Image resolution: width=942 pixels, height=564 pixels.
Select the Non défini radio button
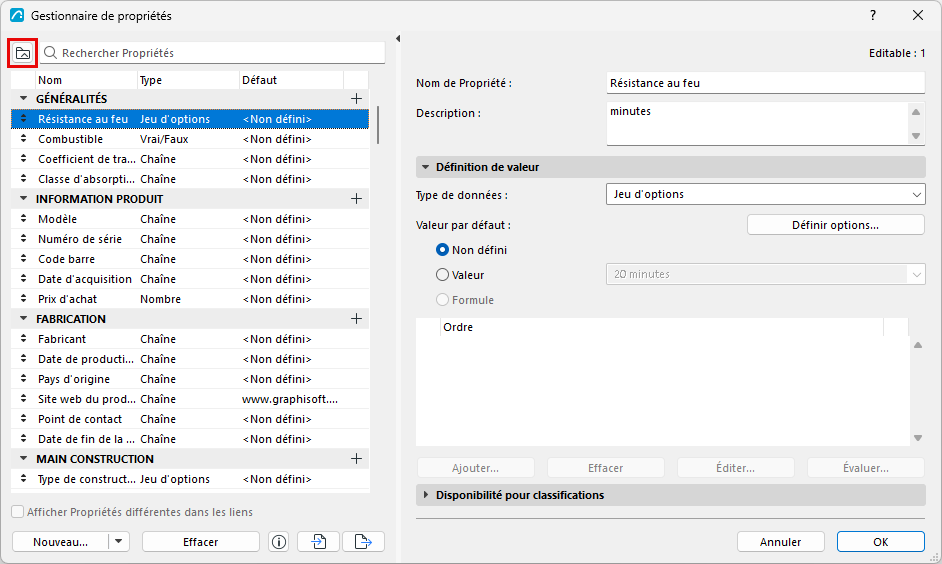442,250
